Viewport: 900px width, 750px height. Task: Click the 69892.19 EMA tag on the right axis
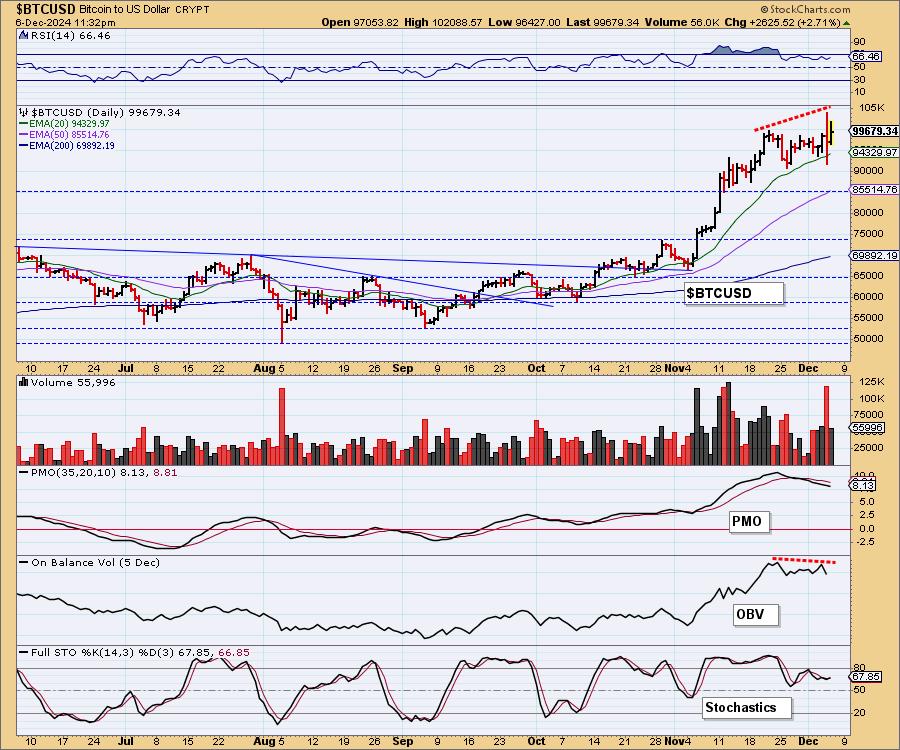pos(875,255)
